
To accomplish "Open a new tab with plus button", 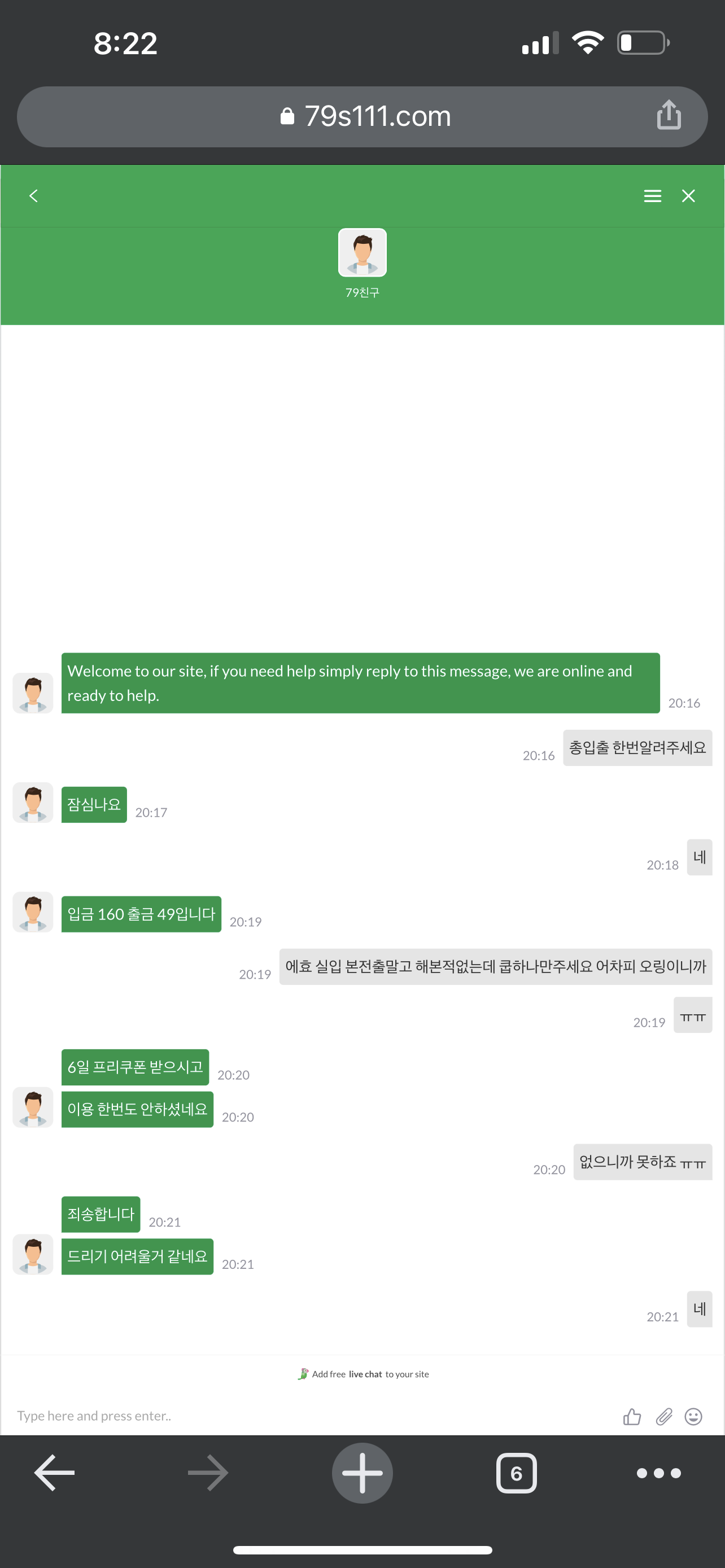I will tap(362, 1473).
